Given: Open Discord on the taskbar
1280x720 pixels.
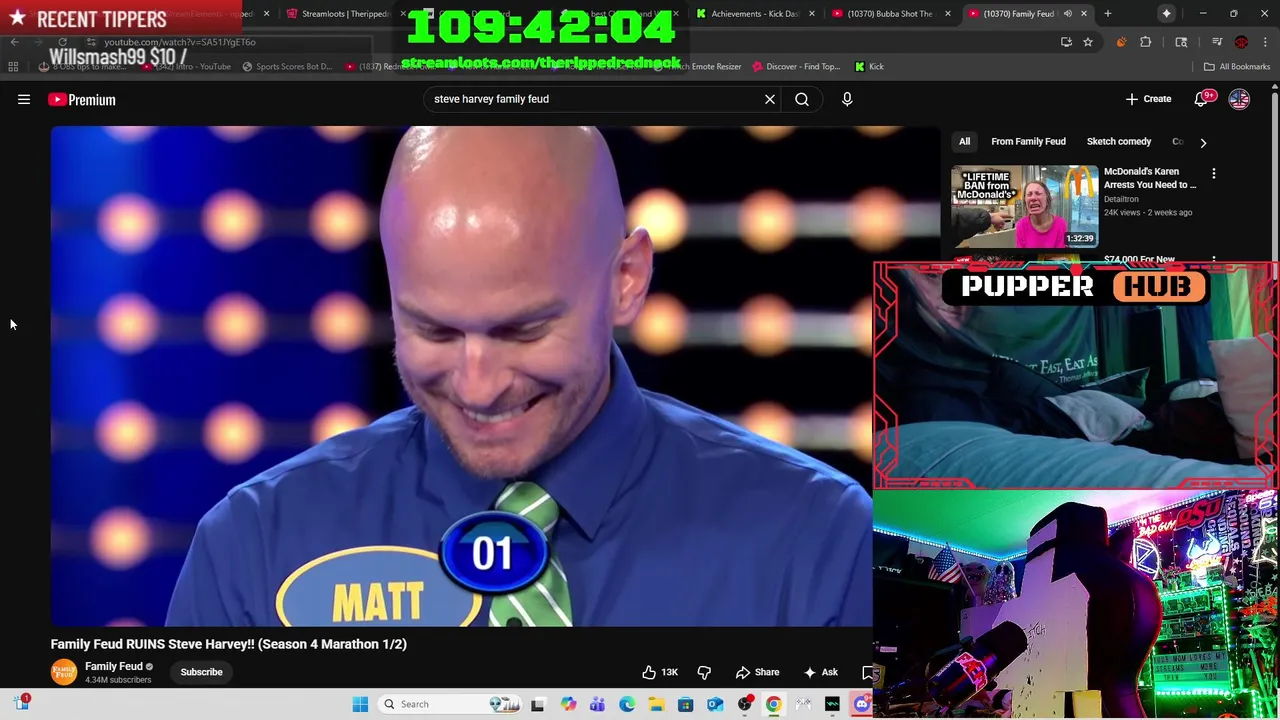Looking at the screenshot, I should [861, 704].
